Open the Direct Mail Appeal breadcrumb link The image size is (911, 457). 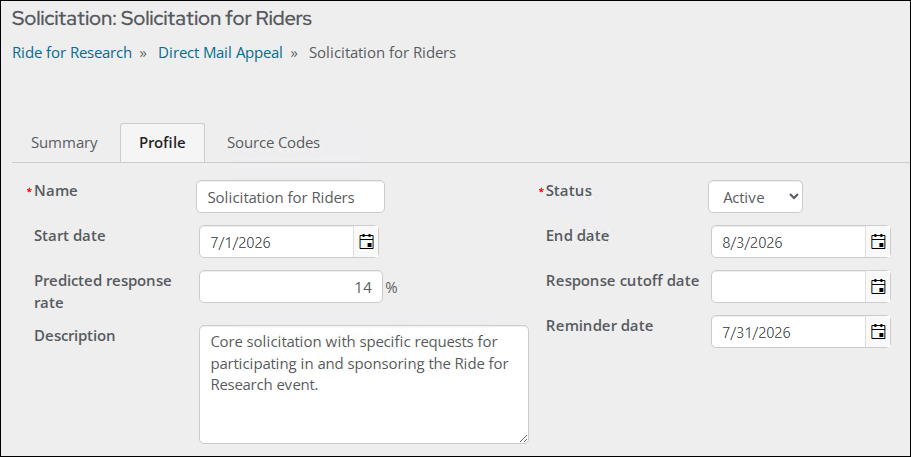(x=220, y=53)
